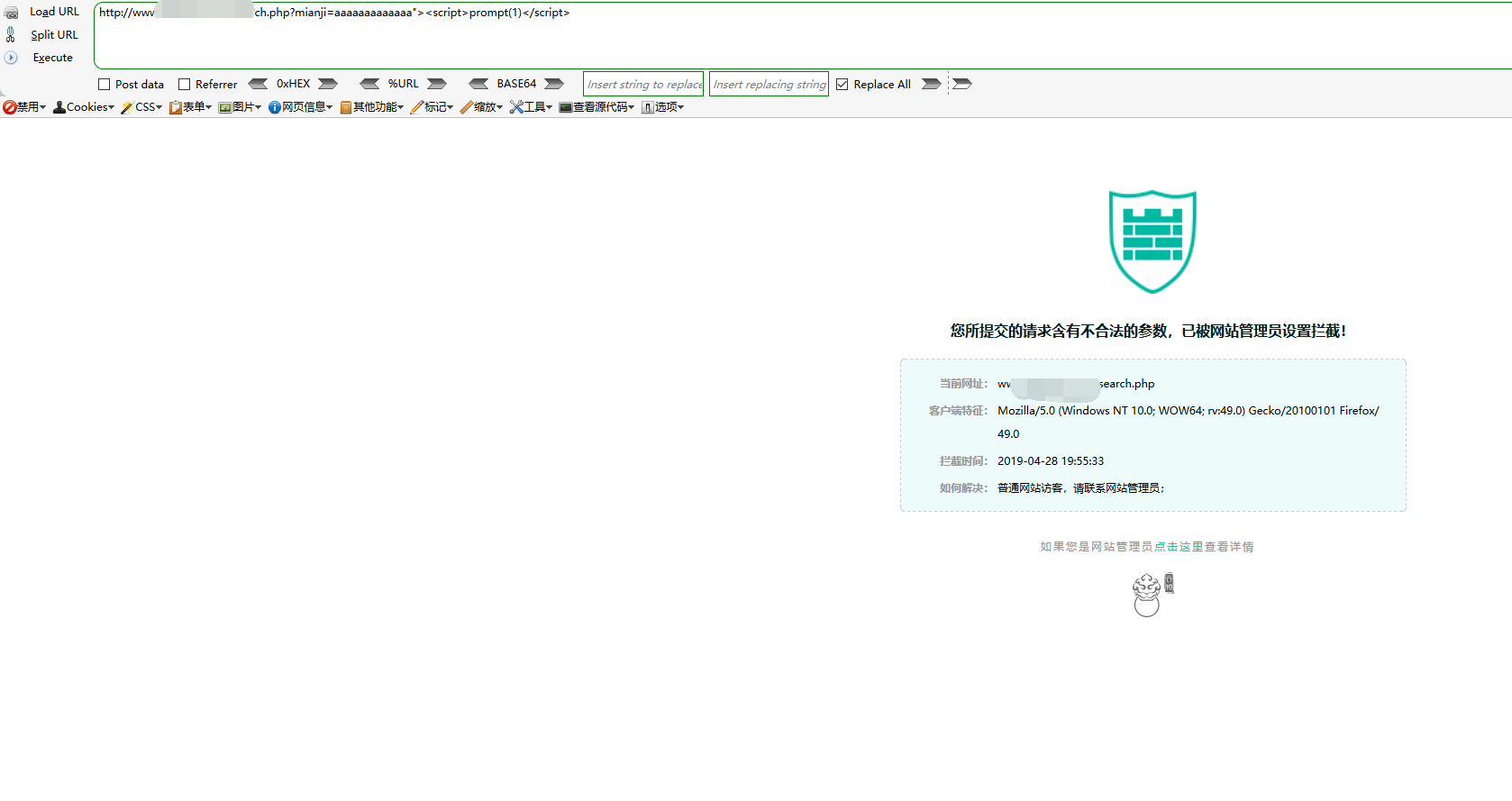1512x801 pixels.
Task: Click into the HackBar URL text area
Action: click(802, 36)
